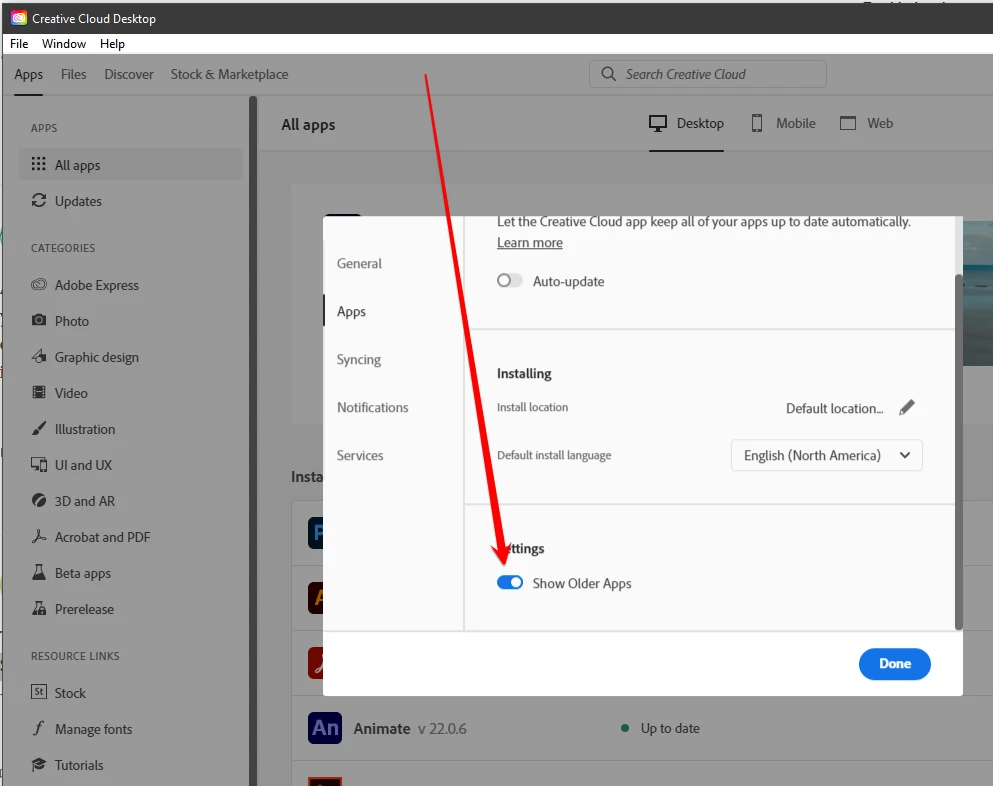Click the Done button
The width and height of the screenshot is (993, 786).
(894, 663)
